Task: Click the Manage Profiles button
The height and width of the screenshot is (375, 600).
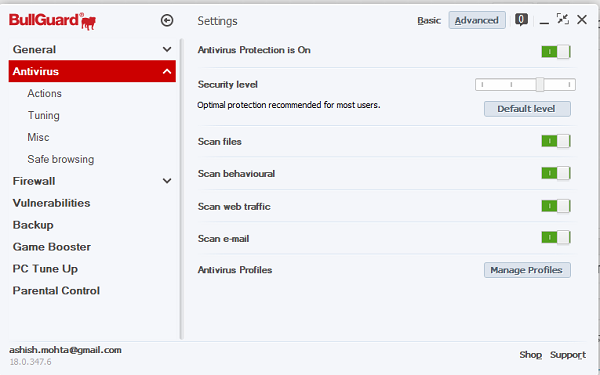Action: (x=527, y=270)
